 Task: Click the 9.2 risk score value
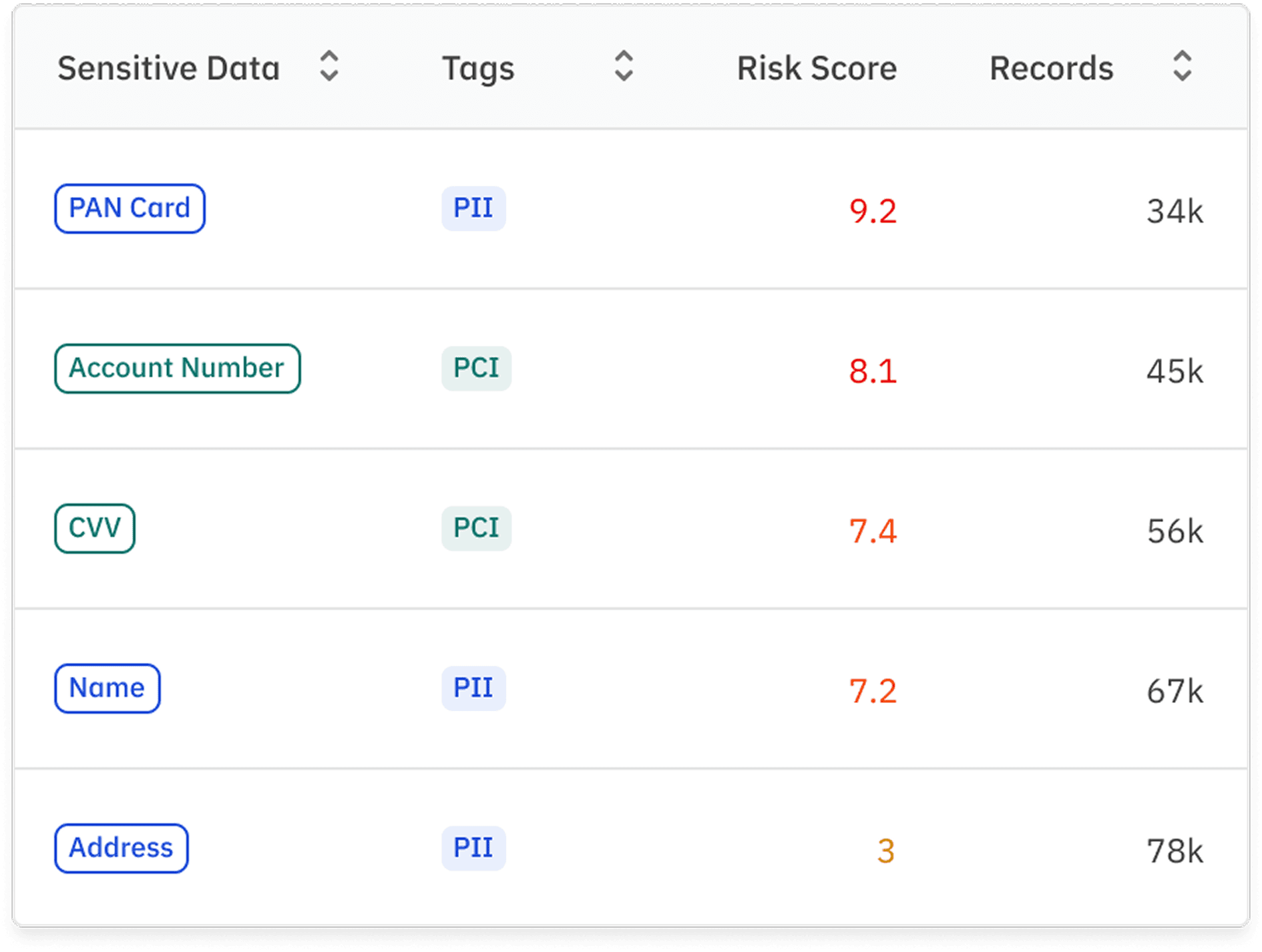pos(873,212)
